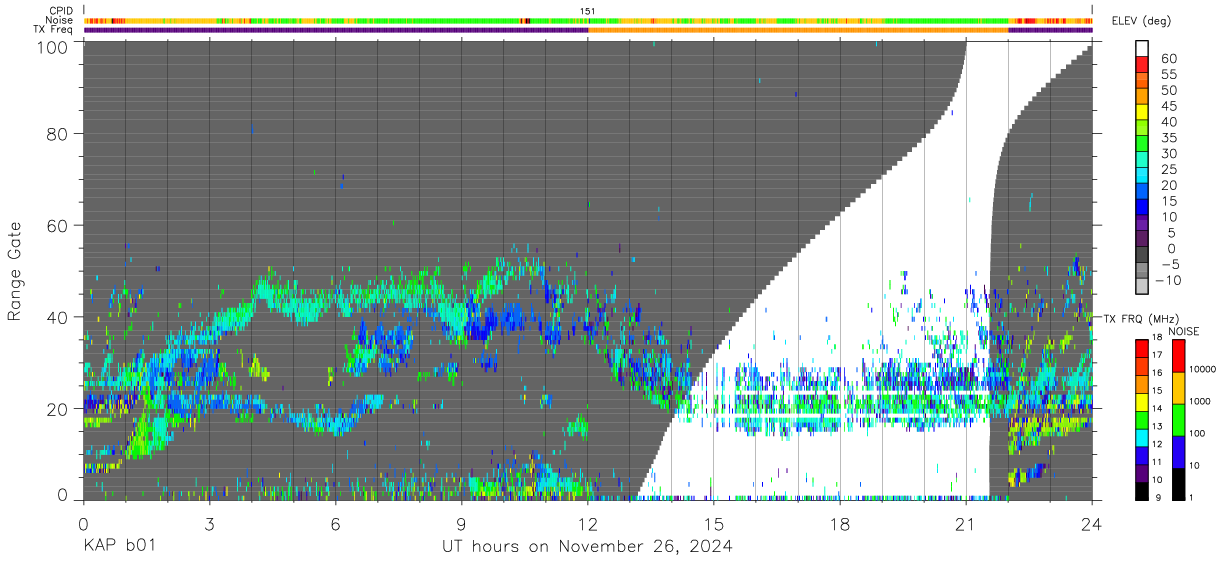
Task: Click the UT hours axis tick '24'
Action: 1092,524
